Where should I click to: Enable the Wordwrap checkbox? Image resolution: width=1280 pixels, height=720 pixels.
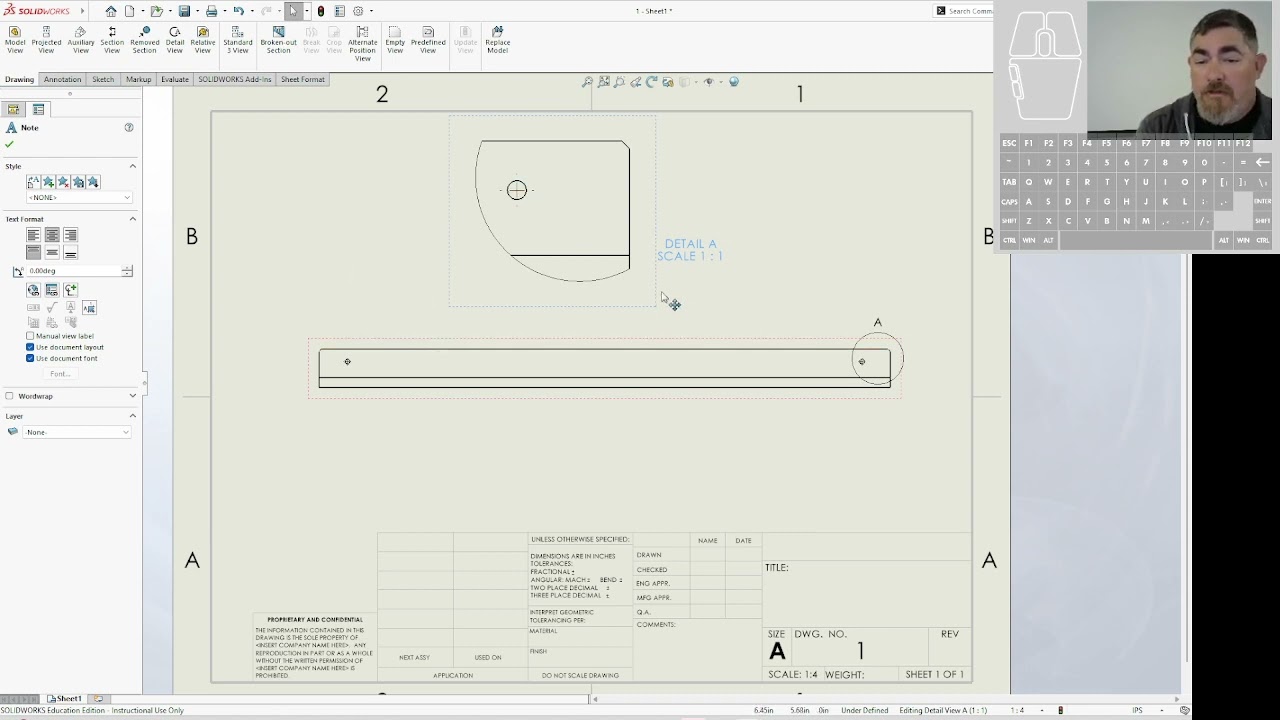pos(10,396)
